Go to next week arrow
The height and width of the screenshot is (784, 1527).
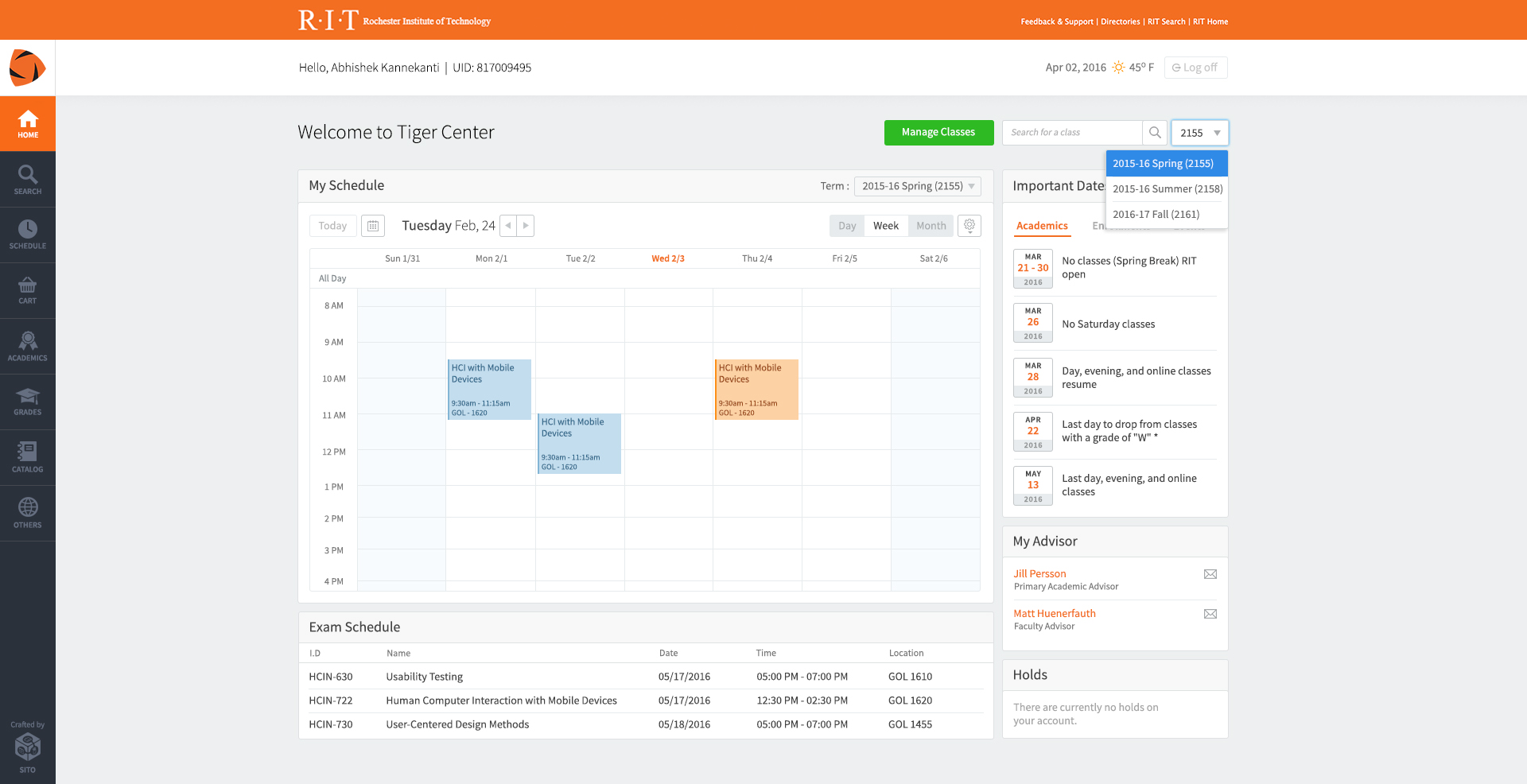[x=526, y=226]
